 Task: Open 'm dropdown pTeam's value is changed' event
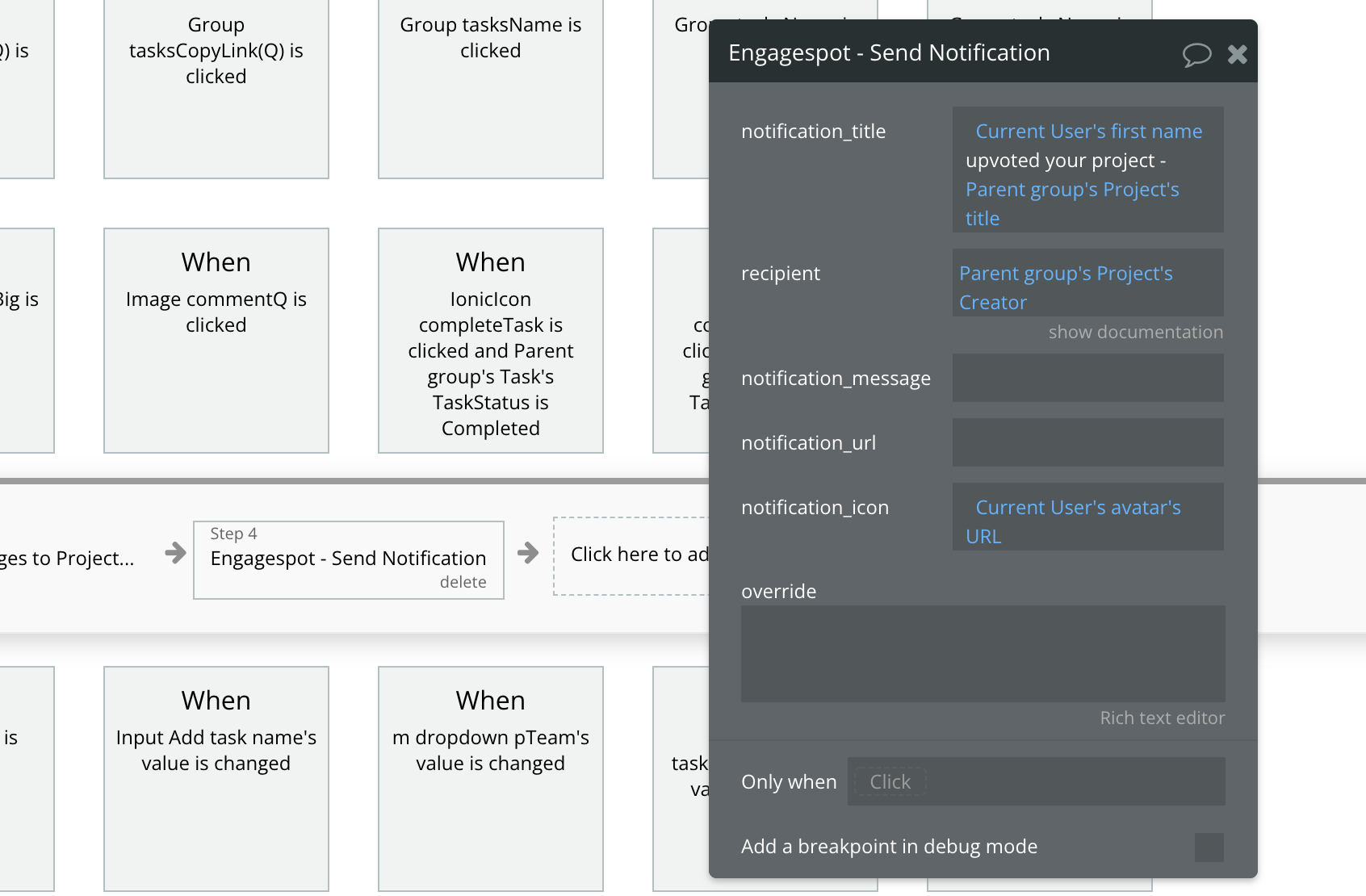pyautogui.click(x=491, y=779)
